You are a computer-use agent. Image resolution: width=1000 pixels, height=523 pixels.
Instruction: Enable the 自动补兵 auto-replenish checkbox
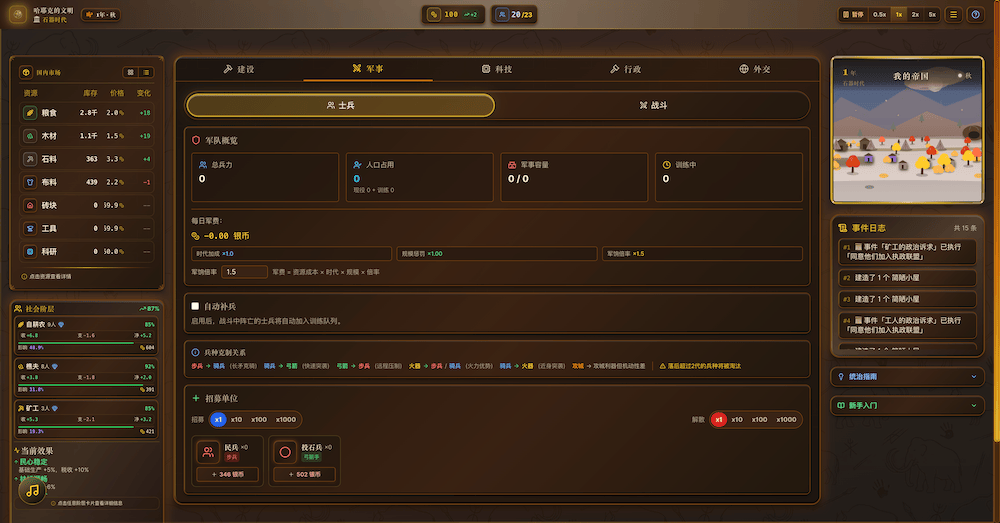tap(195, 306)
